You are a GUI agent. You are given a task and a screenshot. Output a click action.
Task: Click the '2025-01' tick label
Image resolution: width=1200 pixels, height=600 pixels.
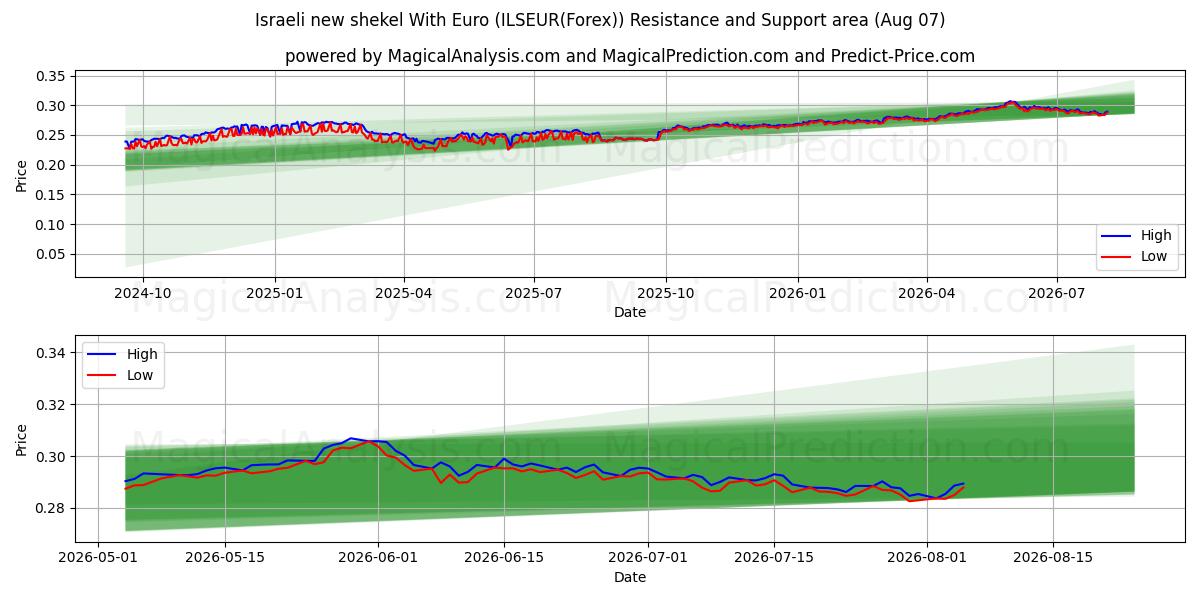tap(274, 293)
